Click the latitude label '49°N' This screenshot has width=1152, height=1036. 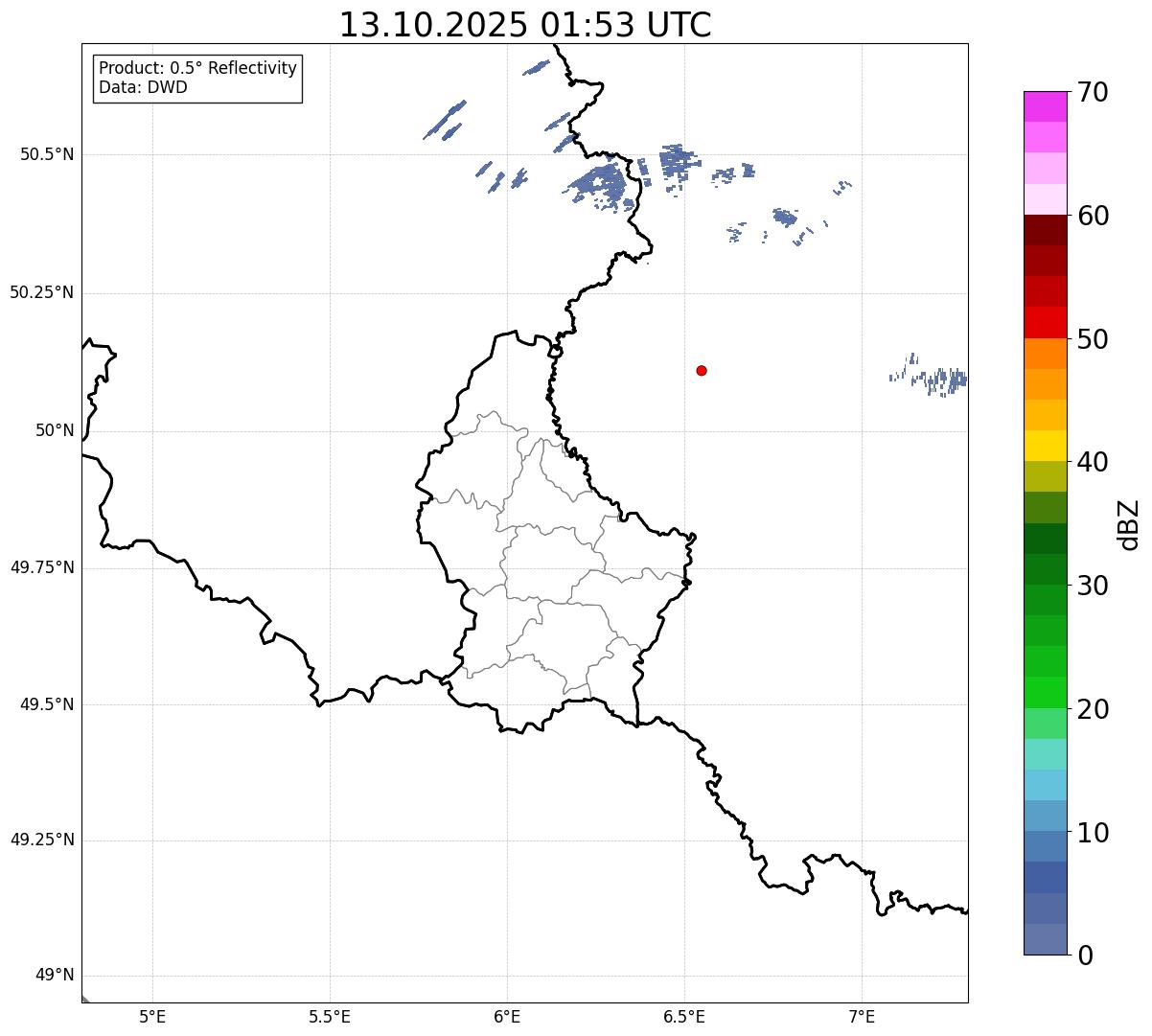click(55, 976)
